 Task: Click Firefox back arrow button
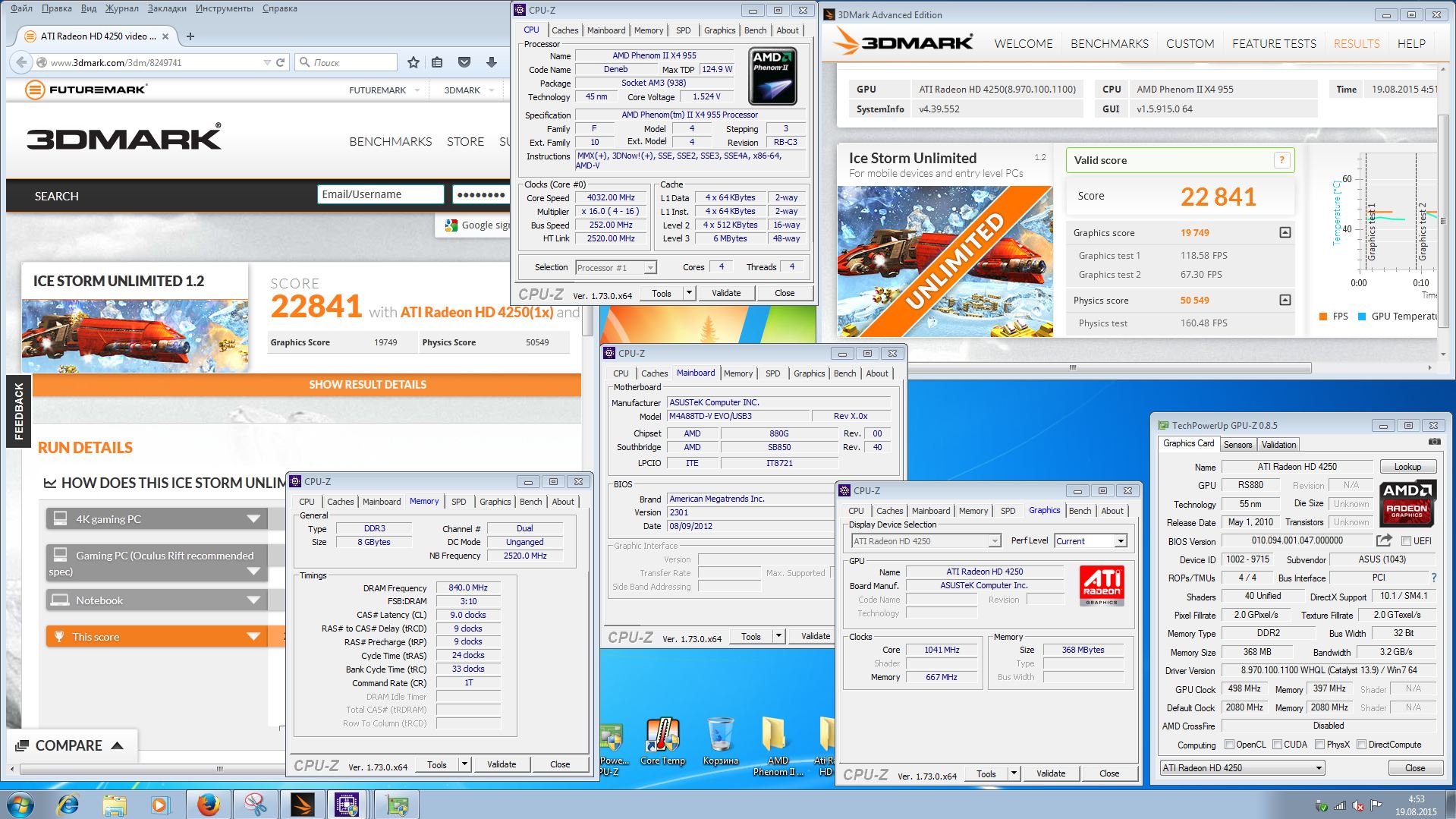point(21,62)
